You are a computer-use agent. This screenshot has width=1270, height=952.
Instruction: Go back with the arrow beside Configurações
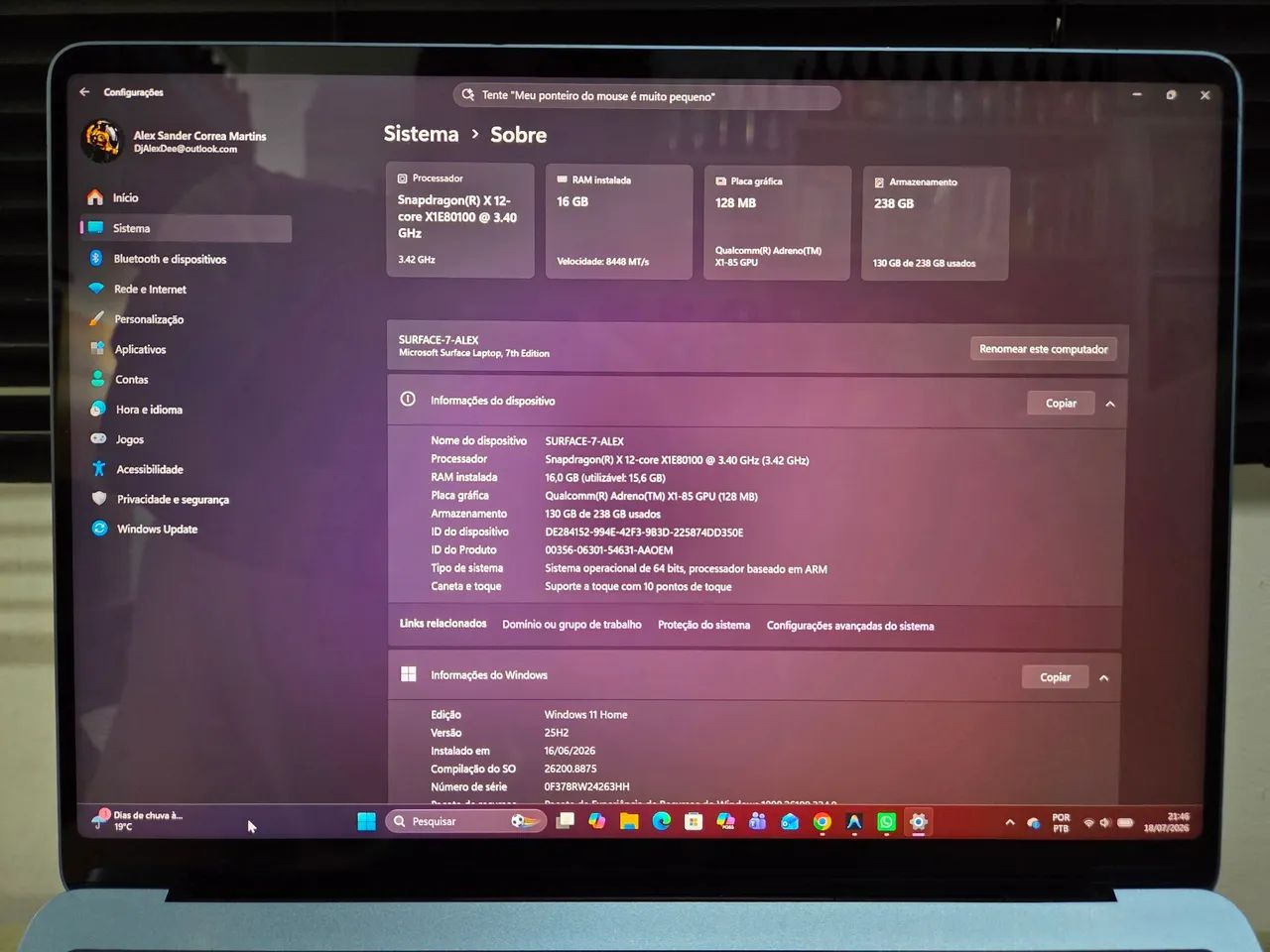point(84,91)
